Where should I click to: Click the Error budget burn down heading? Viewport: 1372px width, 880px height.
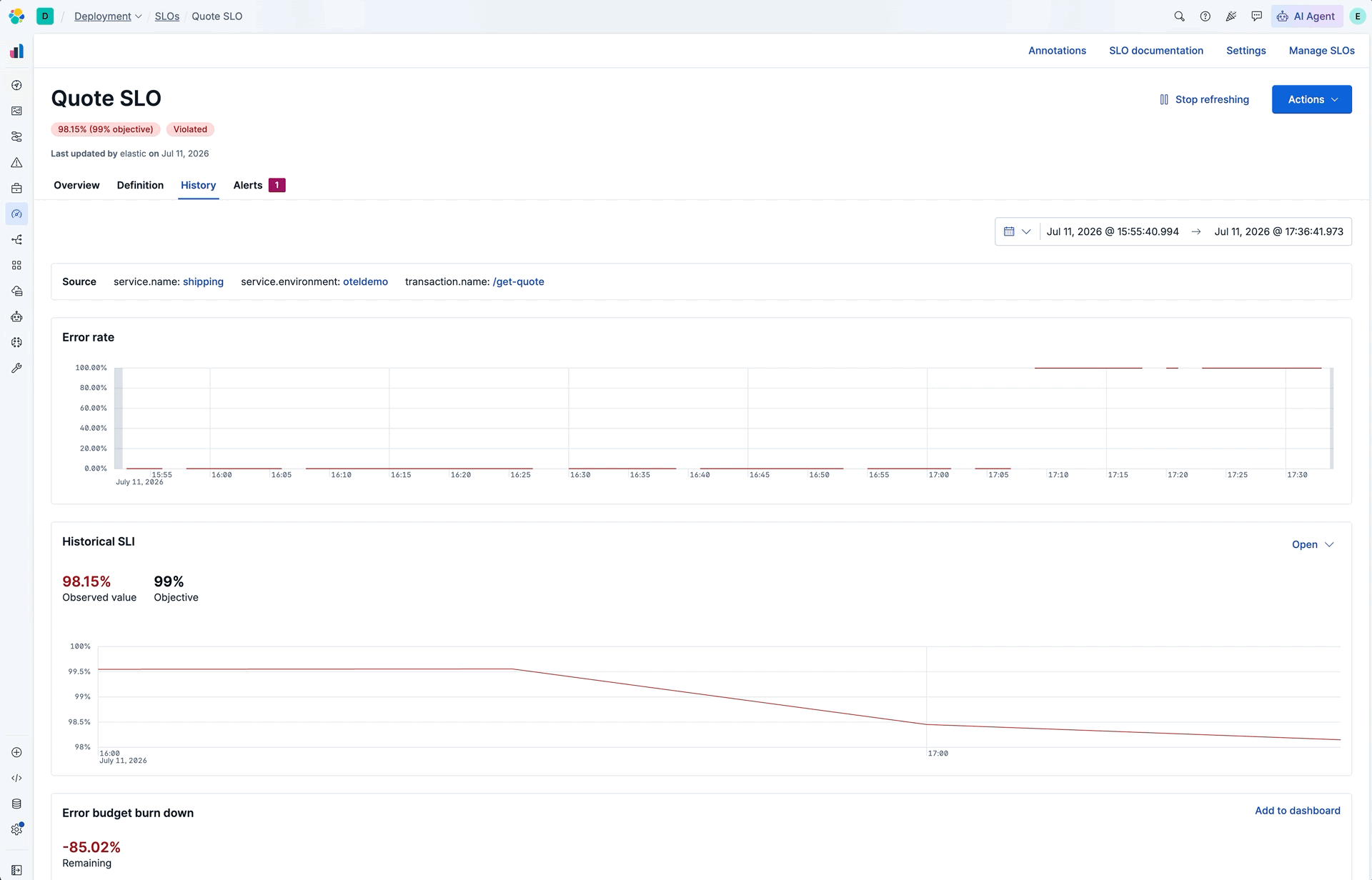[x=128, y=813]
